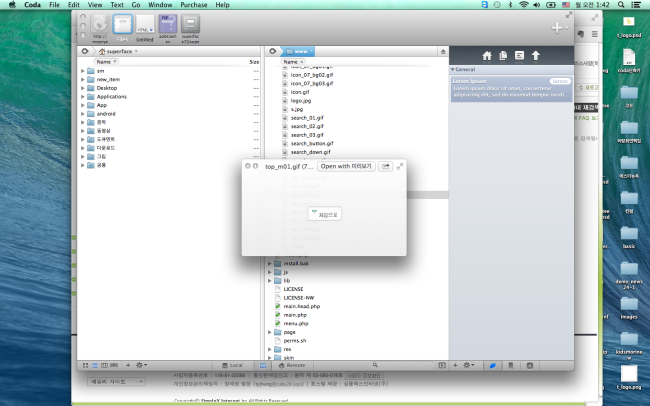Open the share button in Quick Look
This screenshot has height=406, width=650.
(385, 166)
